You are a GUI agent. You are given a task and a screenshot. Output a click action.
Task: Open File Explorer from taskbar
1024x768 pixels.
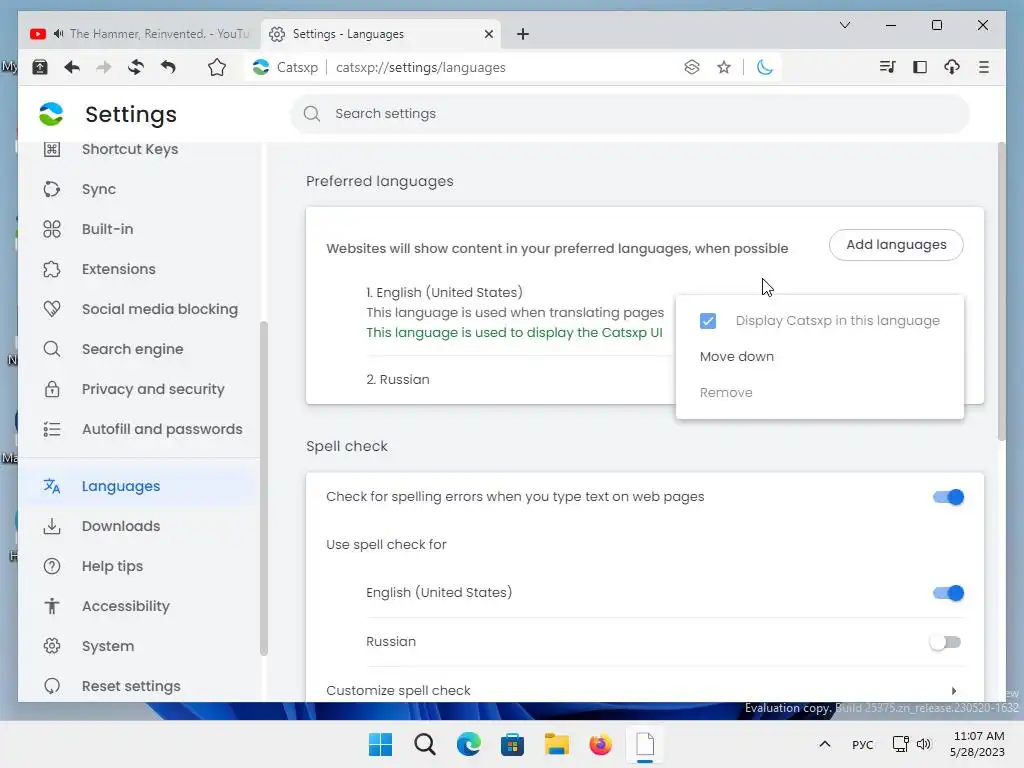[x=556, y=744]
